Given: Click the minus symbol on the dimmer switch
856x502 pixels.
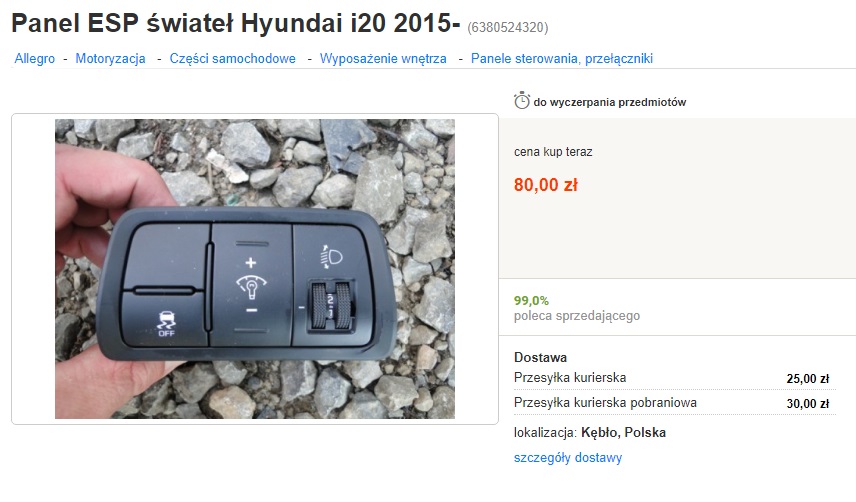Looking at the screenshot, I should 251,310.
